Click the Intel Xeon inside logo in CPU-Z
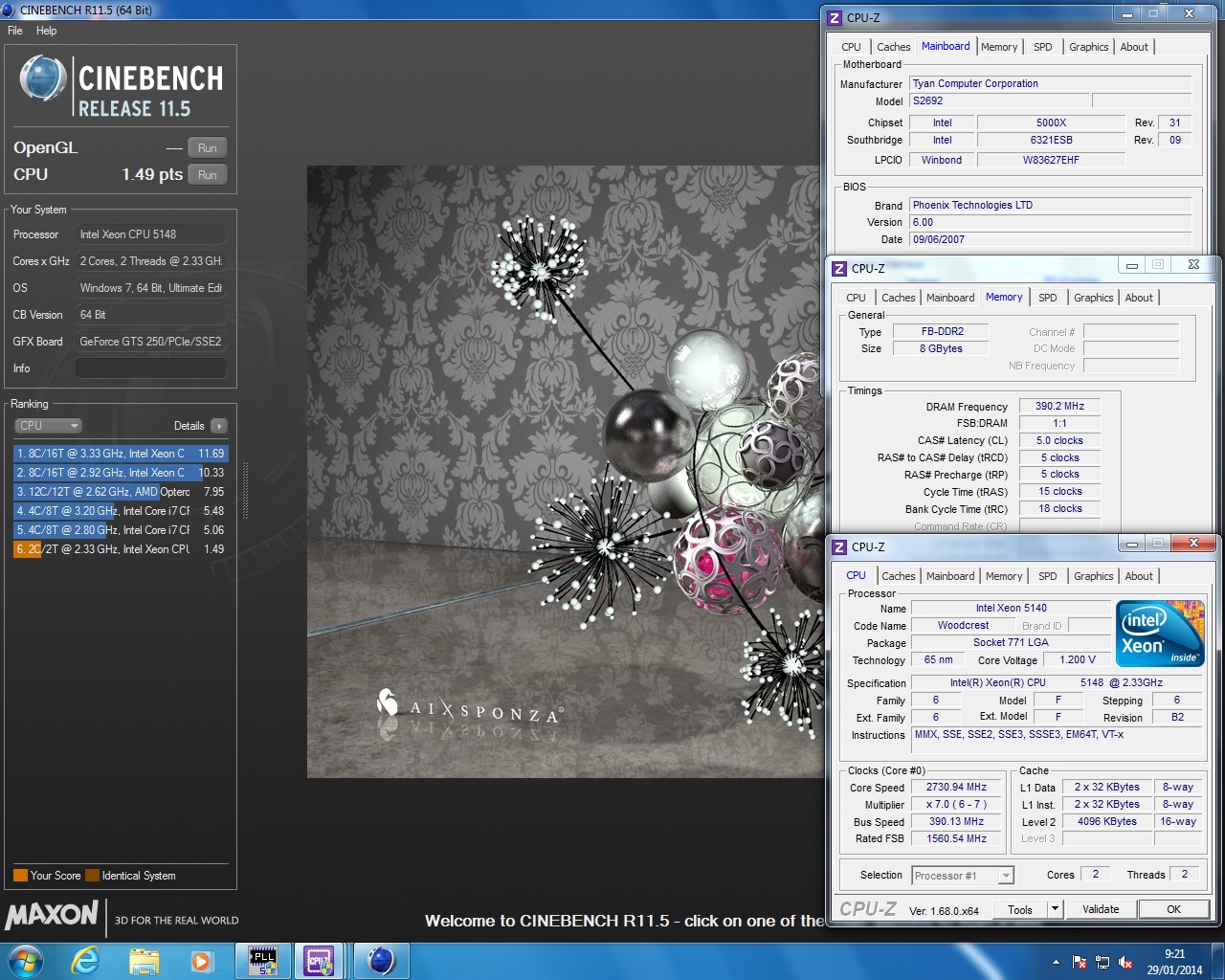 1161,634
